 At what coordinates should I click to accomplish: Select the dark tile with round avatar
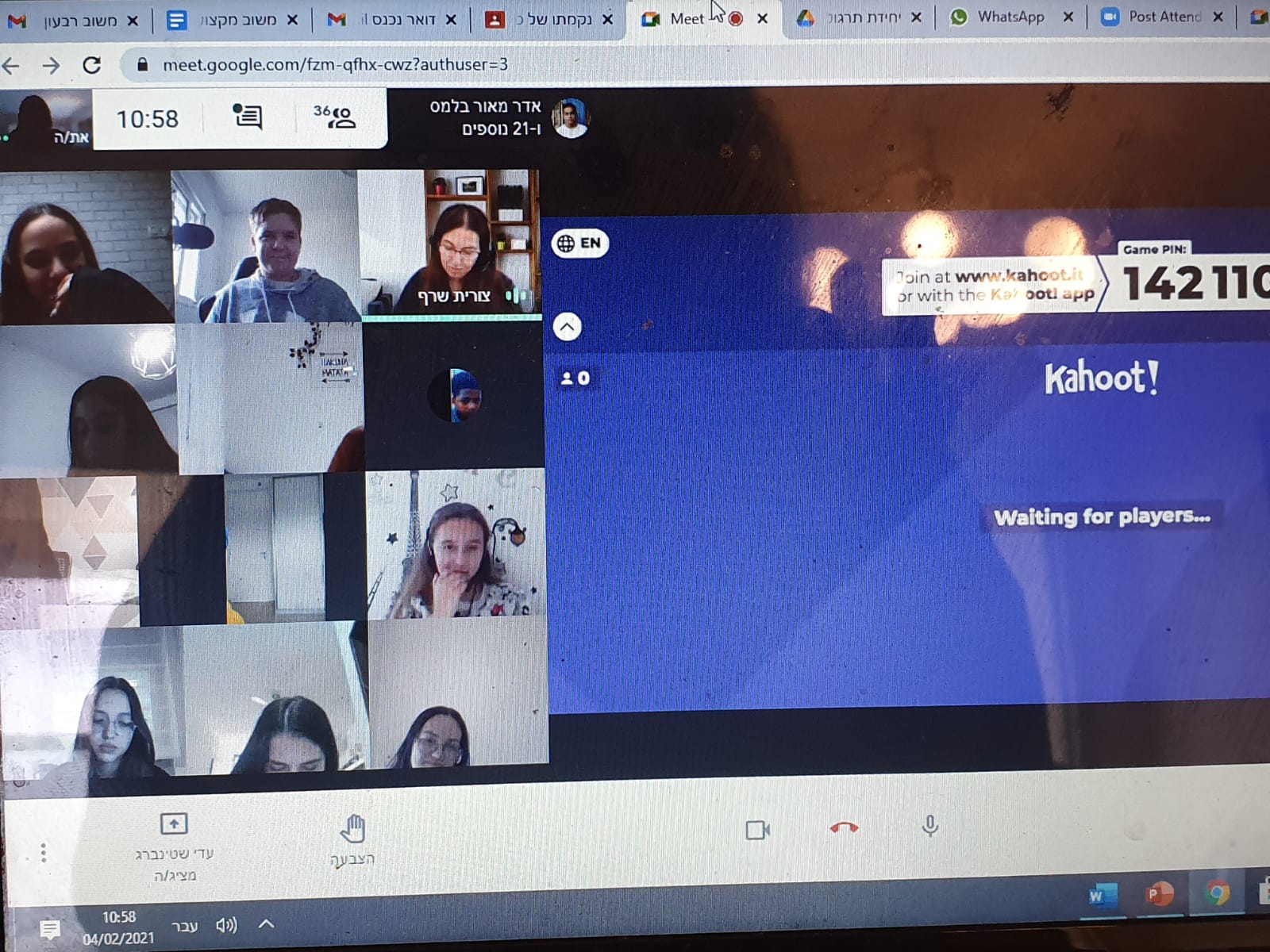454,395
